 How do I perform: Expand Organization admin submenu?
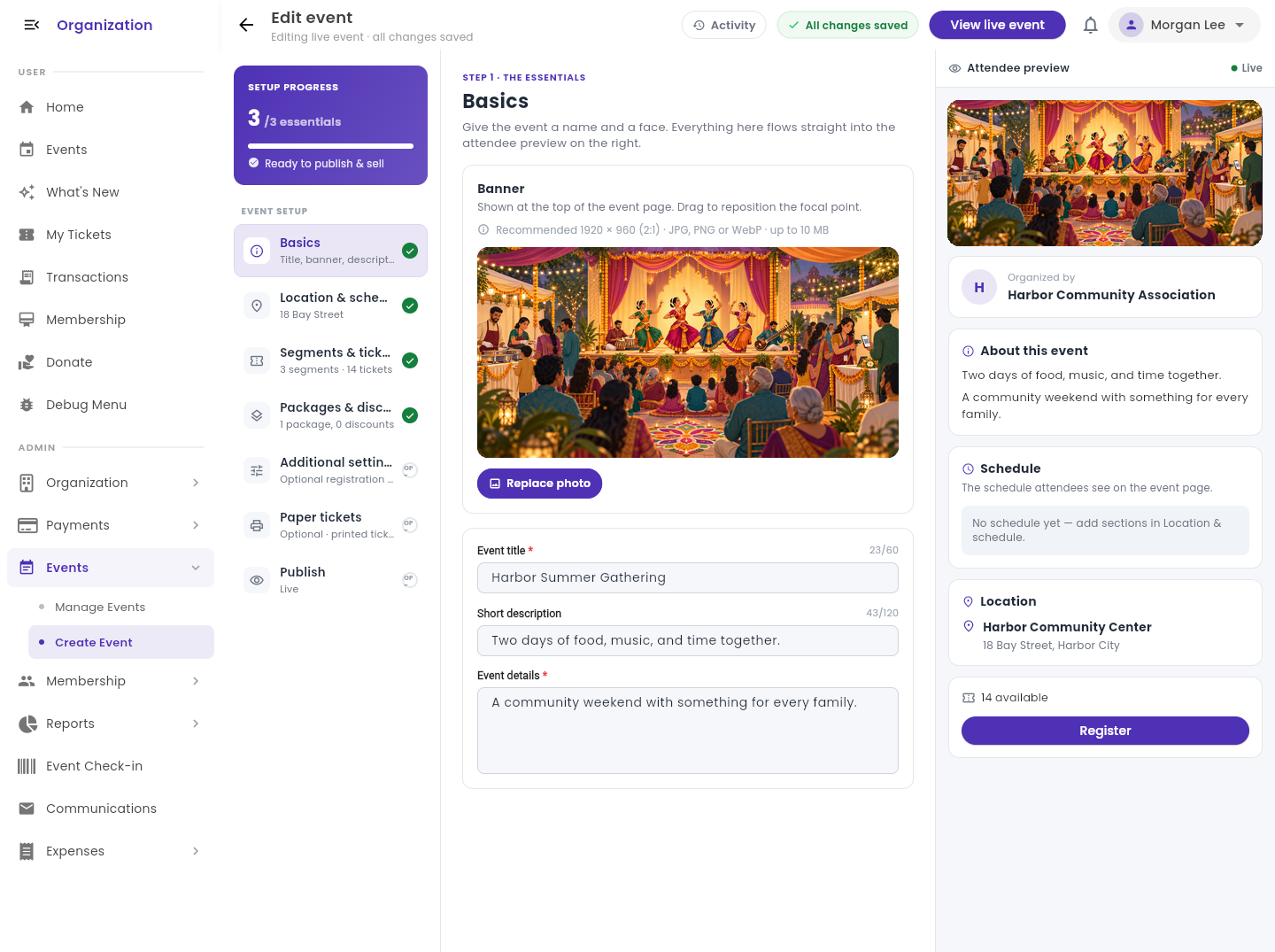[196, 483]
